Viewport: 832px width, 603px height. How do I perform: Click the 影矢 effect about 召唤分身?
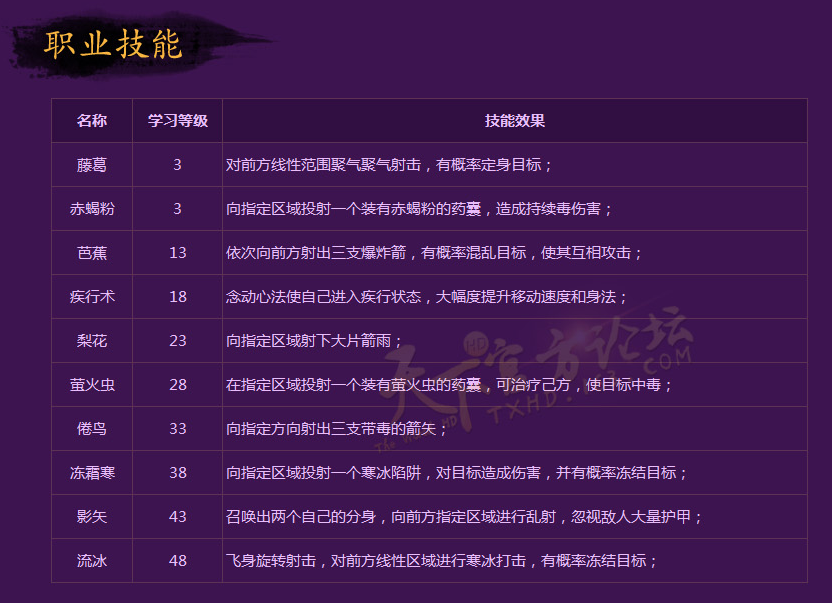tap(464, 517)
